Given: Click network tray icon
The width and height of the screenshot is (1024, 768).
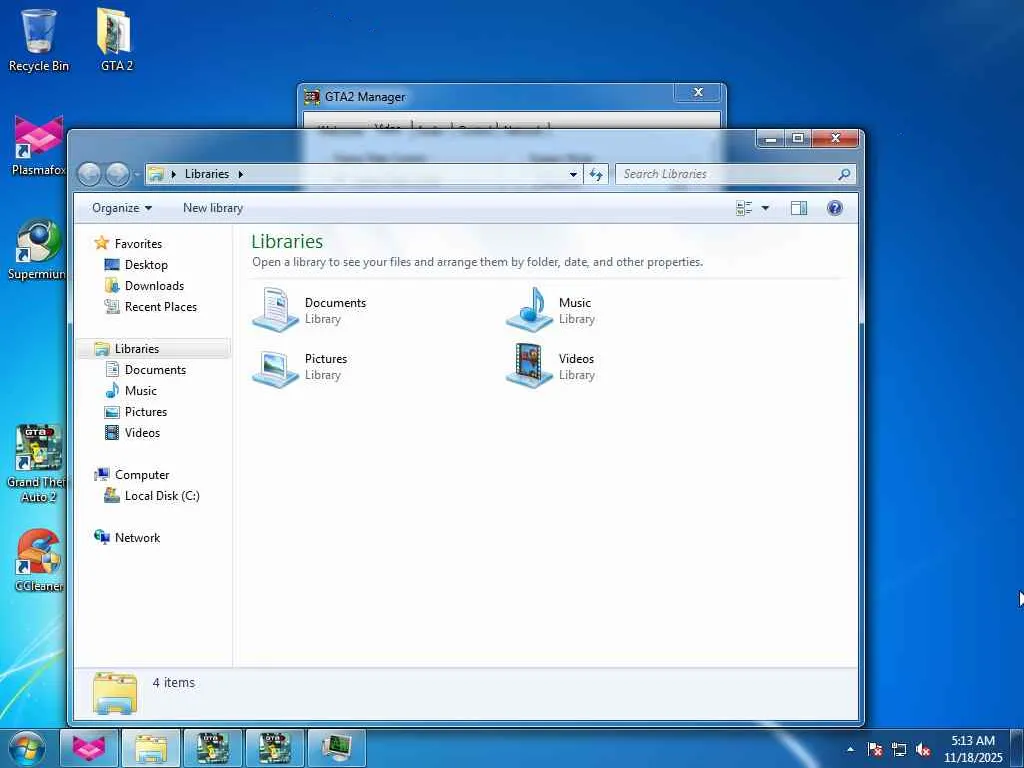Looking at the screenshot, I should pyautogui.click(x=899, y=749).
